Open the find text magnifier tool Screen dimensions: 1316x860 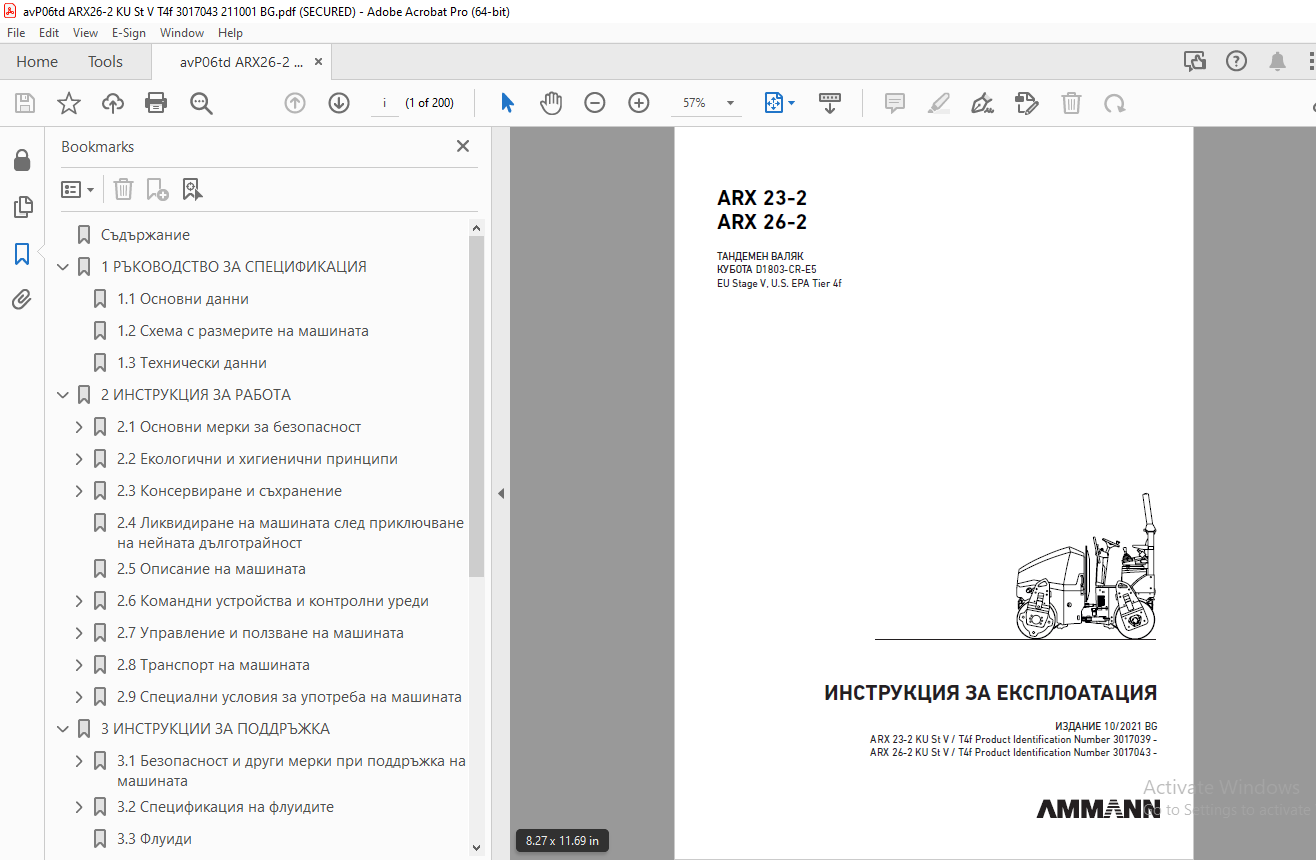point(201,103)
